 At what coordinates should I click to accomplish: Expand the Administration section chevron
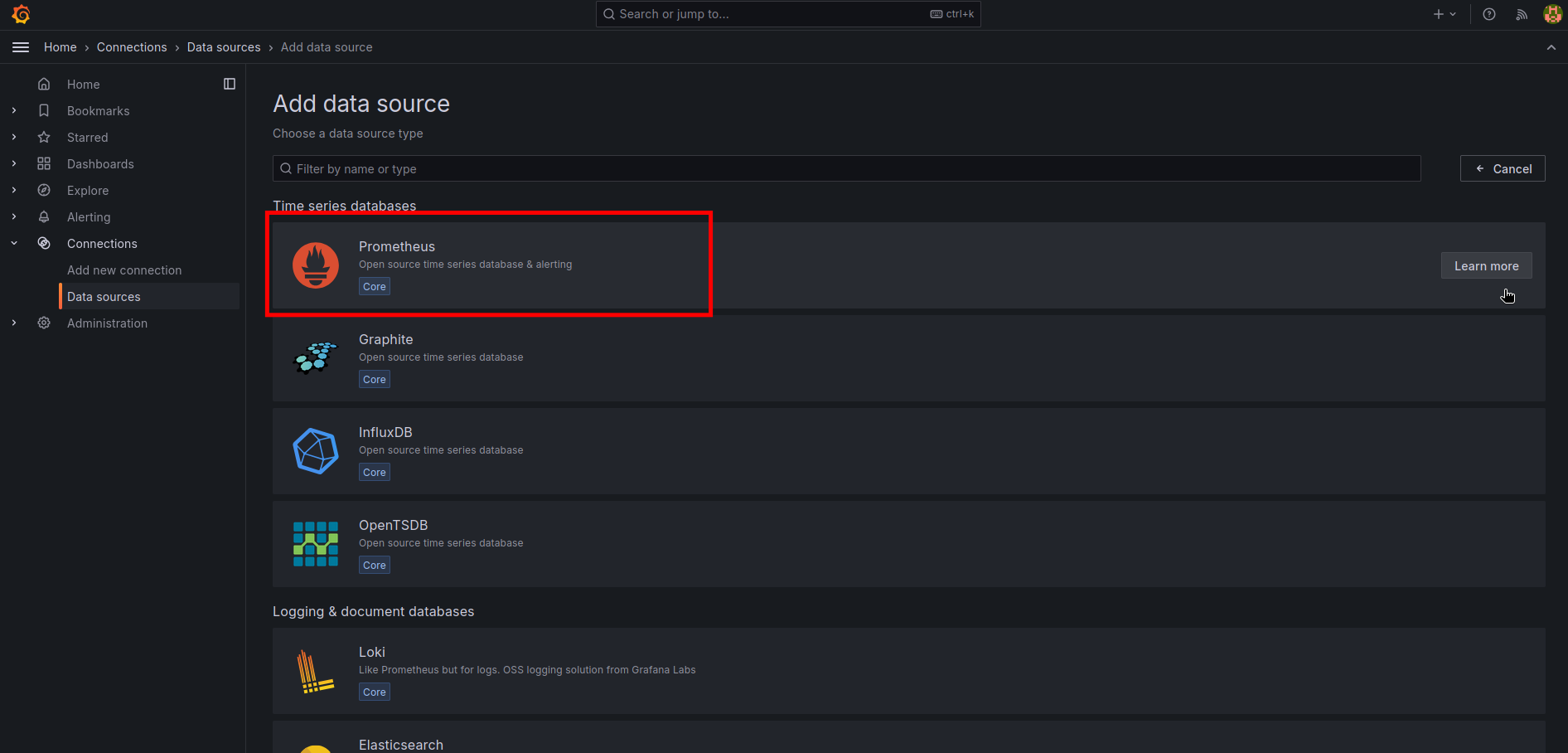[14, 323]
